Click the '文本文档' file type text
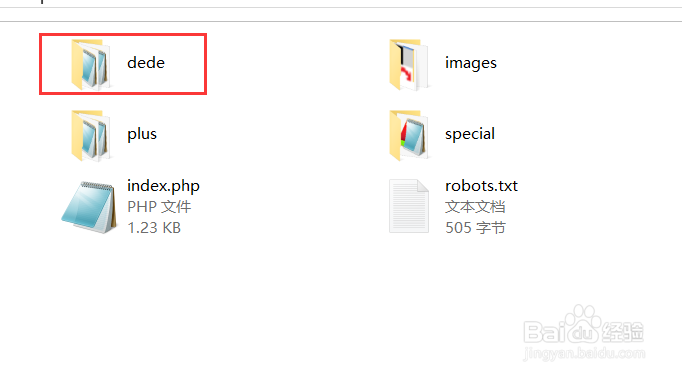The height and width of the screenshot is (378, 682). (x=475, y=207)
